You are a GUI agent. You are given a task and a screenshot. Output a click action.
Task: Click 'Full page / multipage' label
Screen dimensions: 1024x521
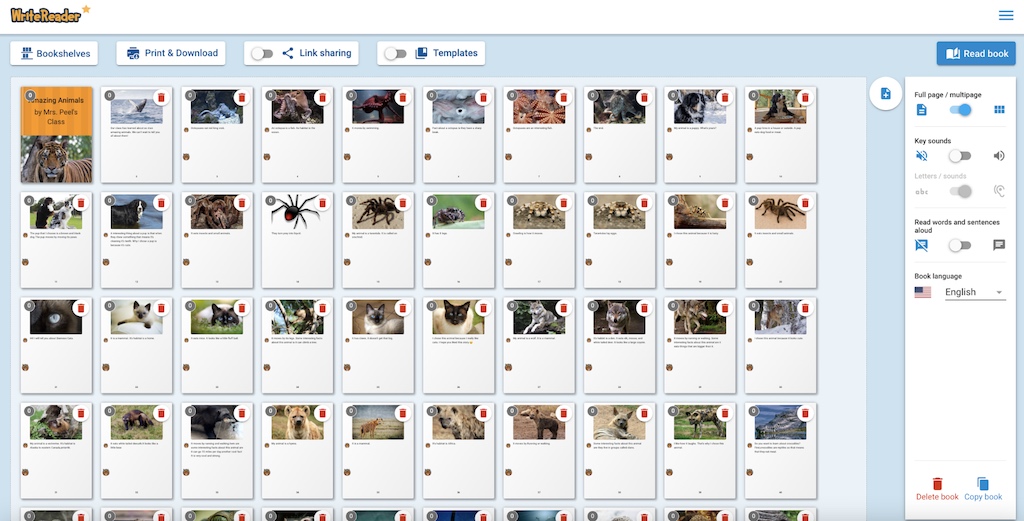click(948, 95)
